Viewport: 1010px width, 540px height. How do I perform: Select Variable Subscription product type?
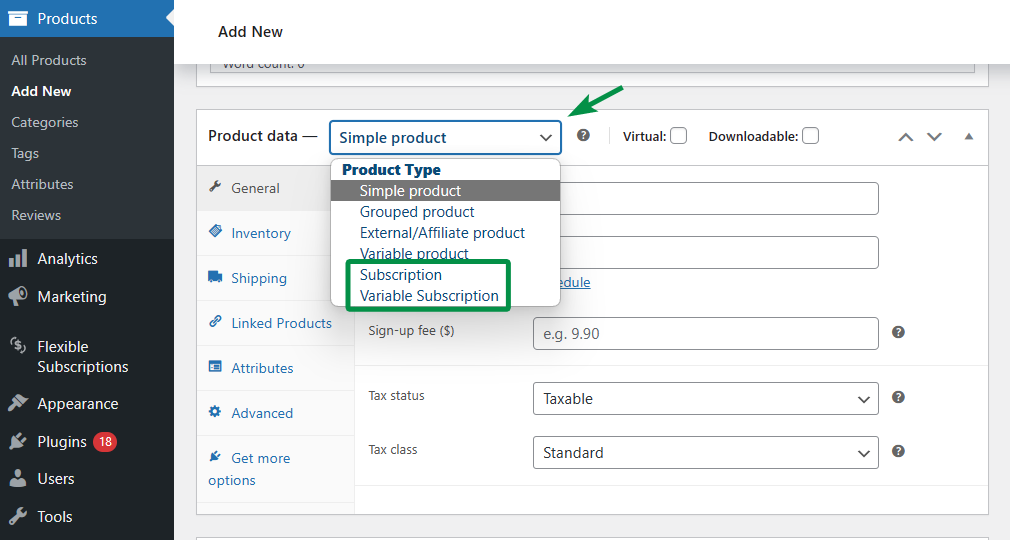(x=429, y=296)
